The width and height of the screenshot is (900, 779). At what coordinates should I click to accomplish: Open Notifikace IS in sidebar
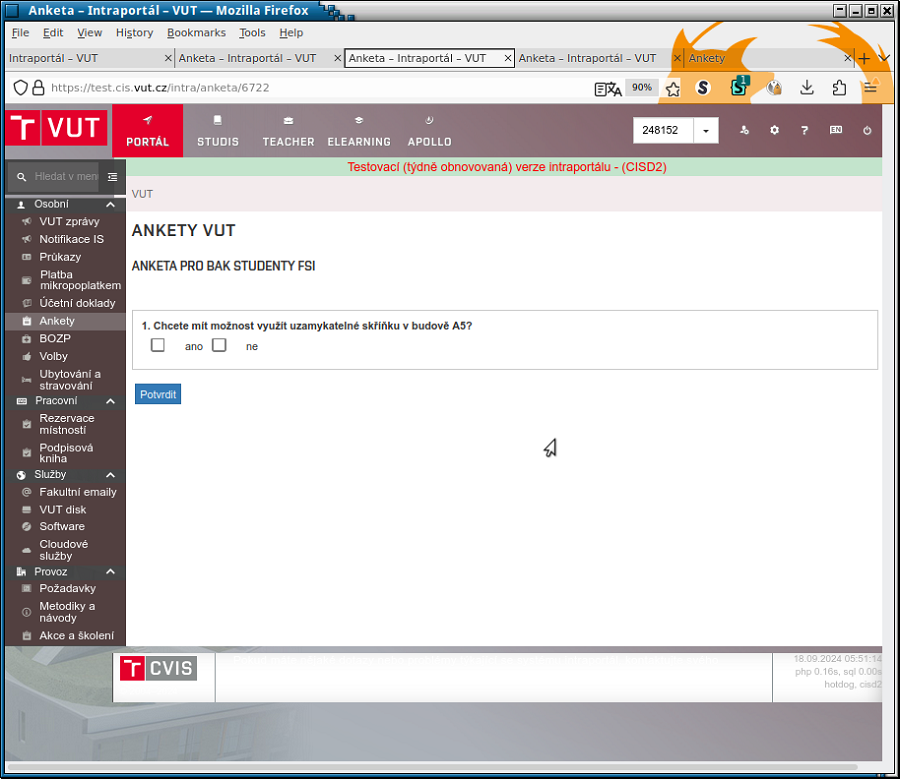click(71, 239)
